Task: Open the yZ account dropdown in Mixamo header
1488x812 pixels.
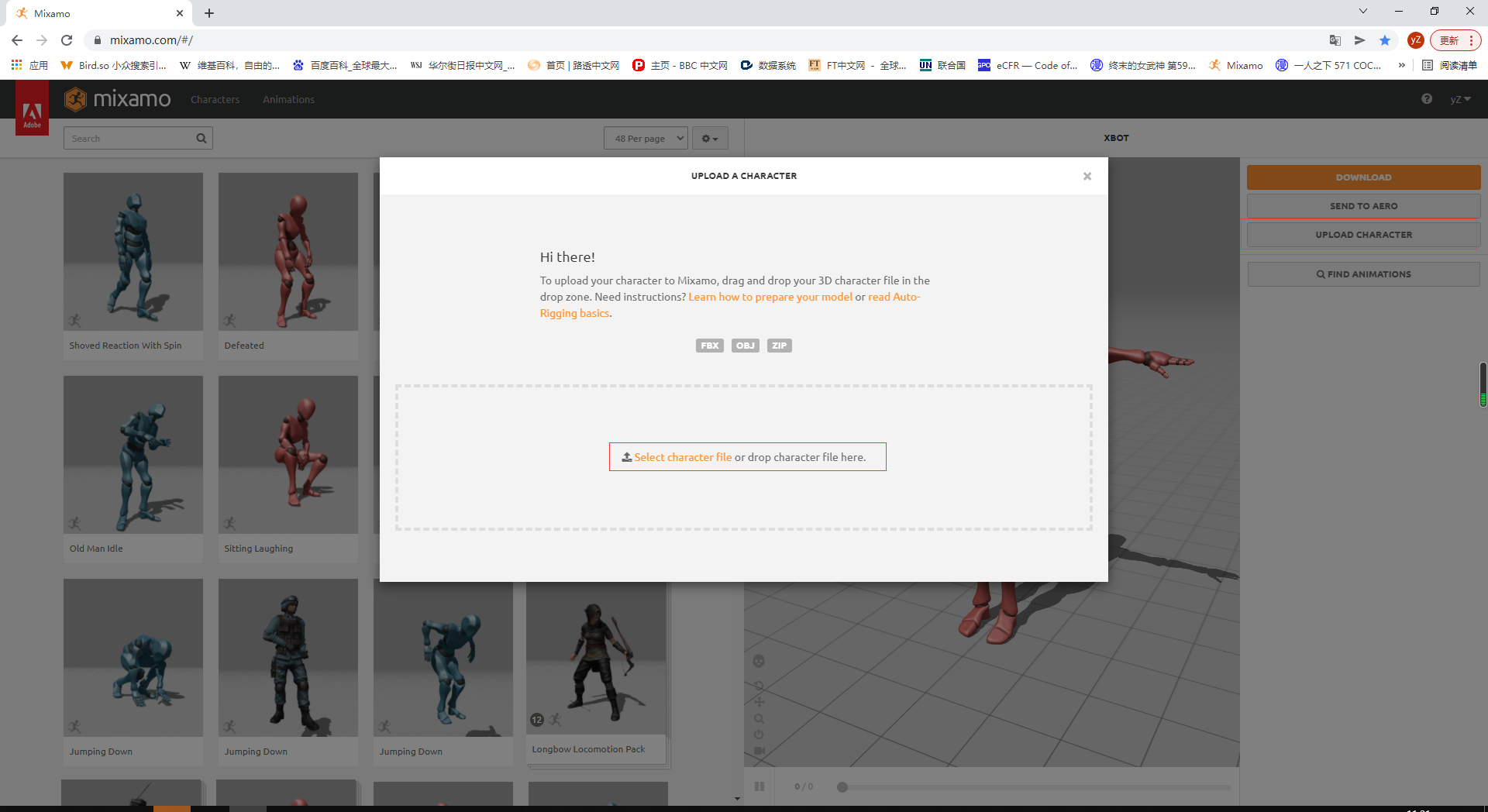Action: click(1460, 99)
